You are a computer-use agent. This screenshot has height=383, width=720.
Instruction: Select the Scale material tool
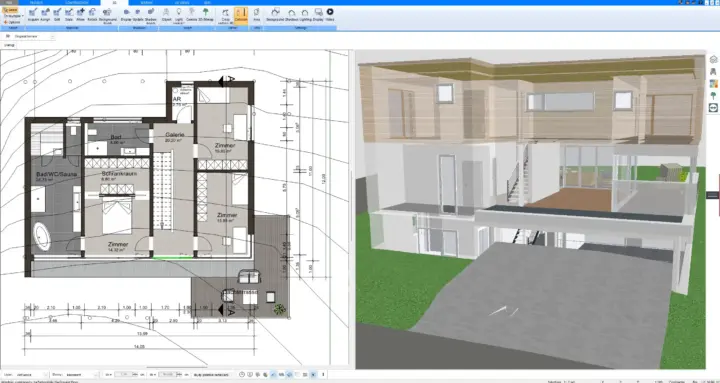(x=69, y=15)
